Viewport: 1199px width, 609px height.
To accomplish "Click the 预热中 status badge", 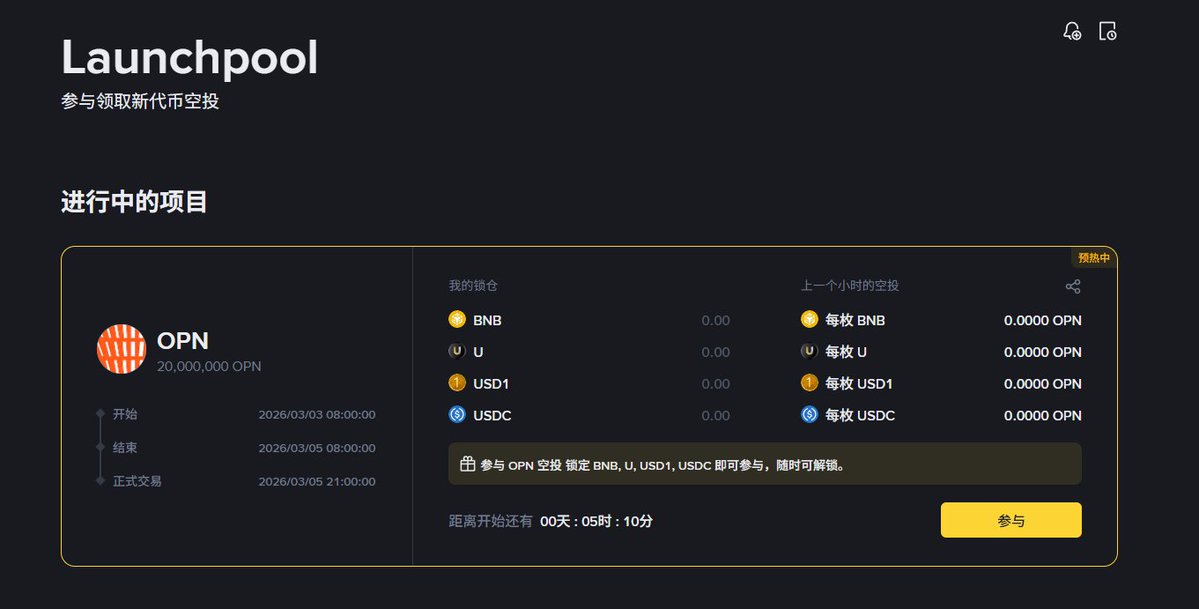I will tap(1093, 258).
